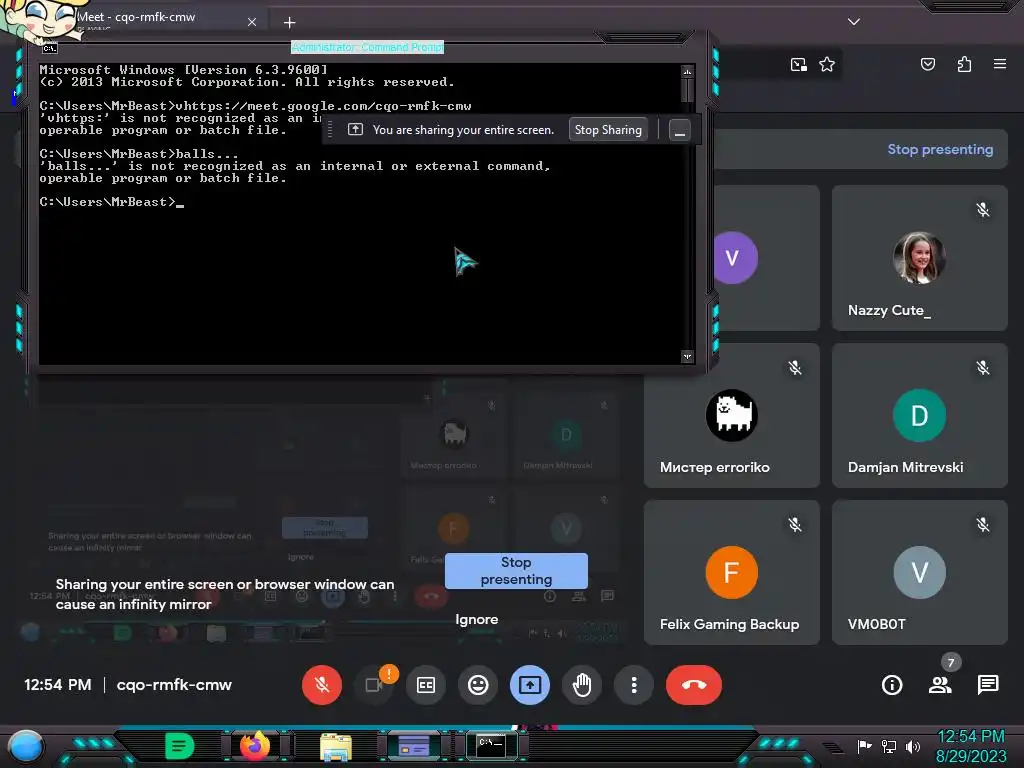Click Command Prompt window system icon
Screen dimensions: 1024x768
click(x=50, y=48)
